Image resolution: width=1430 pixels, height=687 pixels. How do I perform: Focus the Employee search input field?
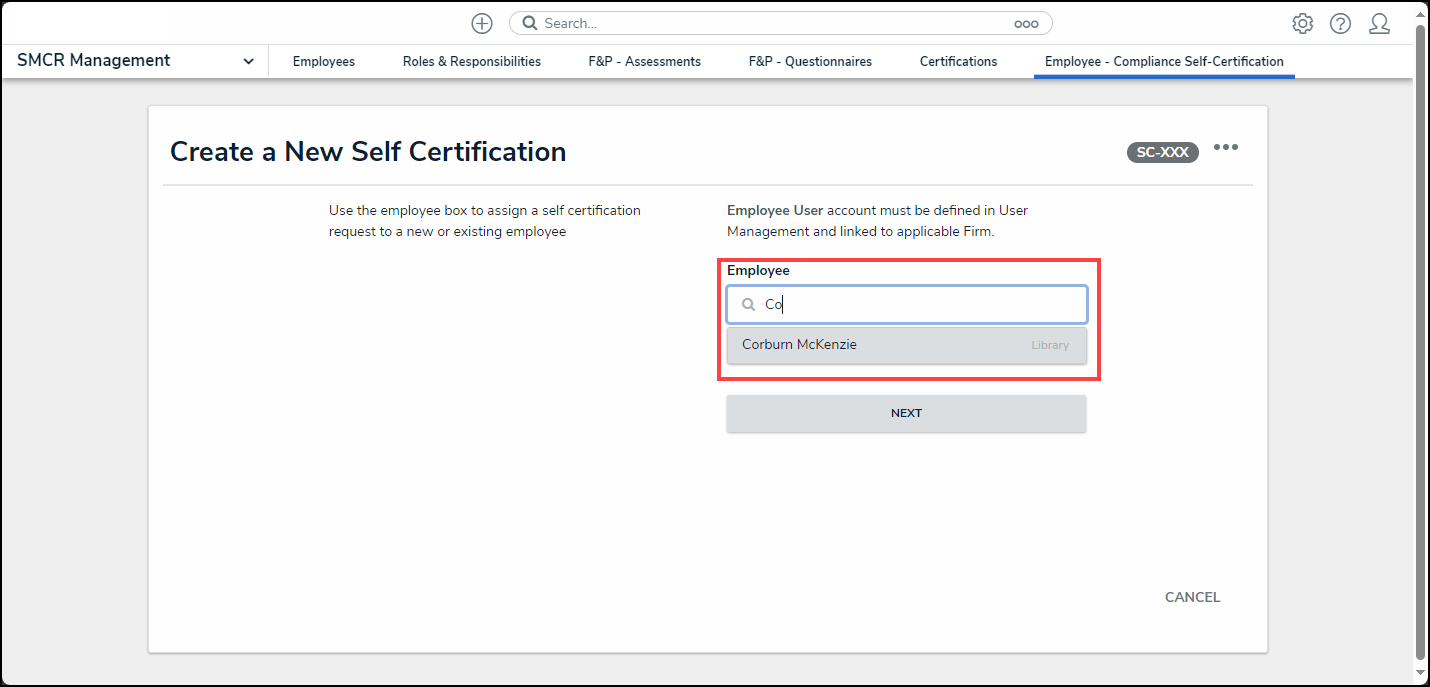(920, 305)
